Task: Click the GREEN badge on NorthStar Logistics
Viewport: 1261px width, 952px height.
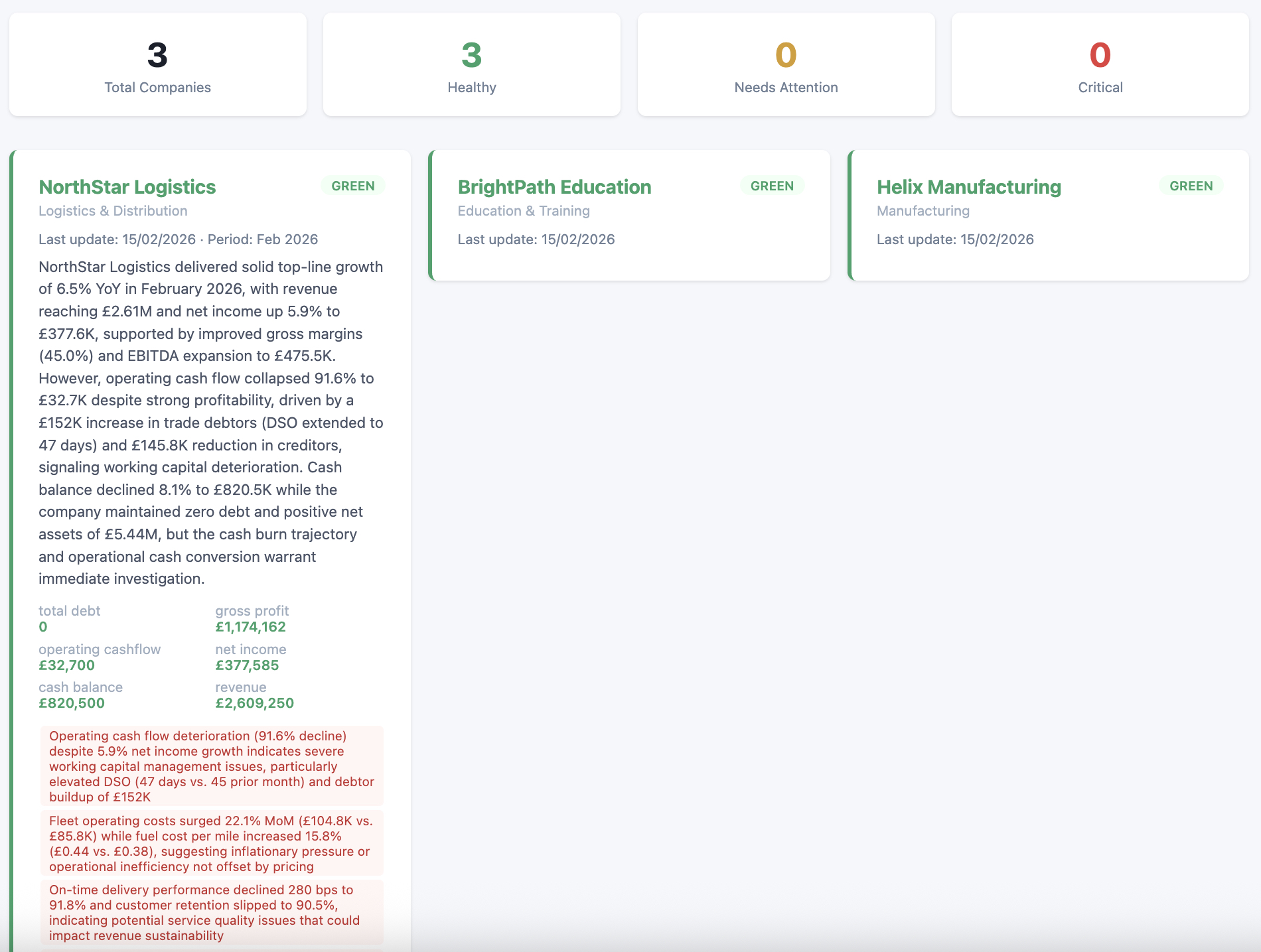Action: tap(353, 186)
